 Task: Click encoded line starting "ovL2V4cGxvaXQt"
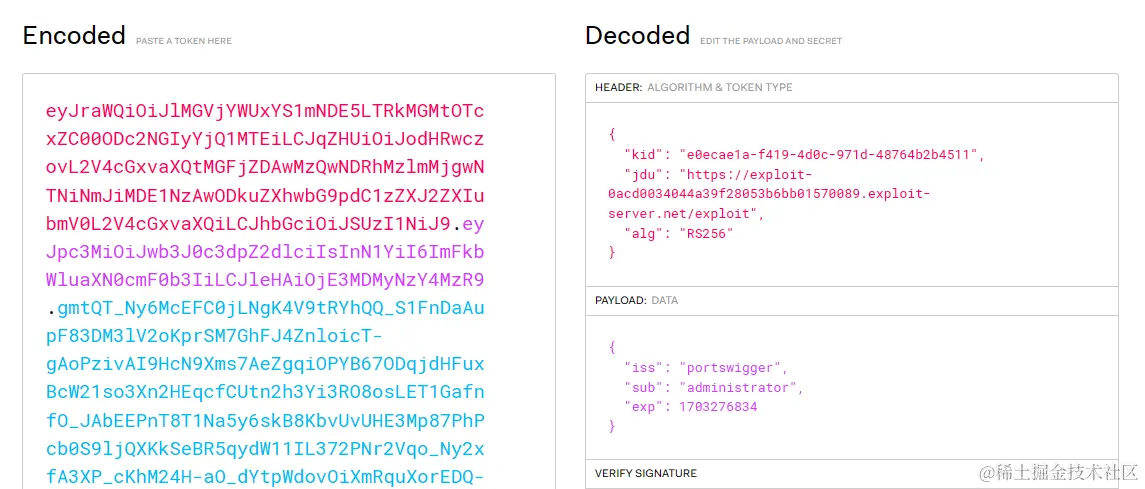click(264, 168)
